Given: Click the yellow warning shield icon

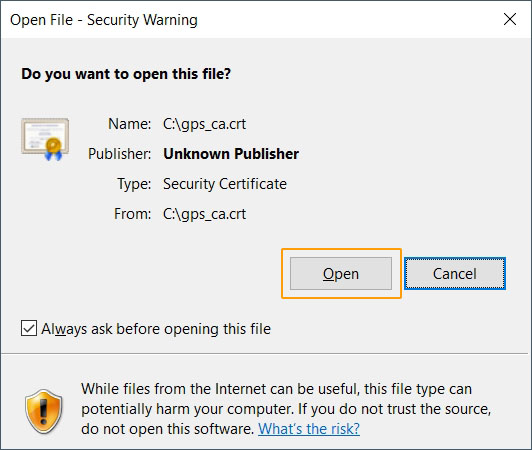Looking at the screenshot, I should (44, 411).
